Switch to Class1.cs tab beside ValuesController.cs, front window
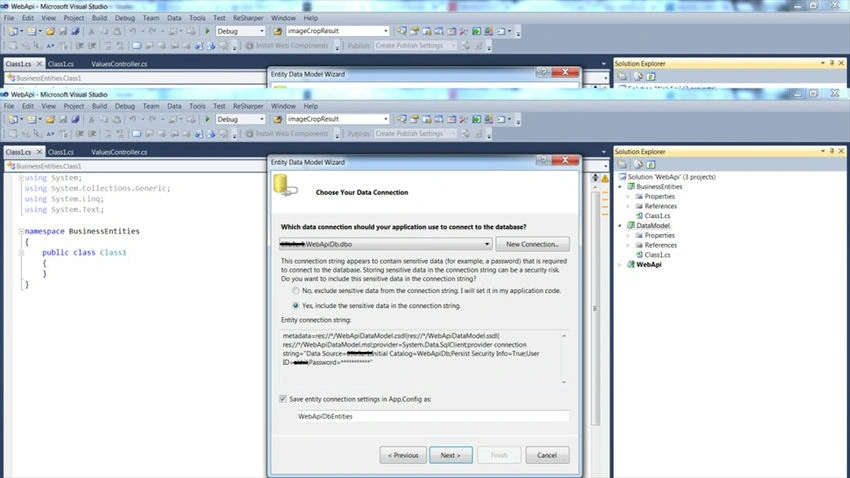Image resolution: width=850 pixels, height=478 pixels. tap(61, 152)
